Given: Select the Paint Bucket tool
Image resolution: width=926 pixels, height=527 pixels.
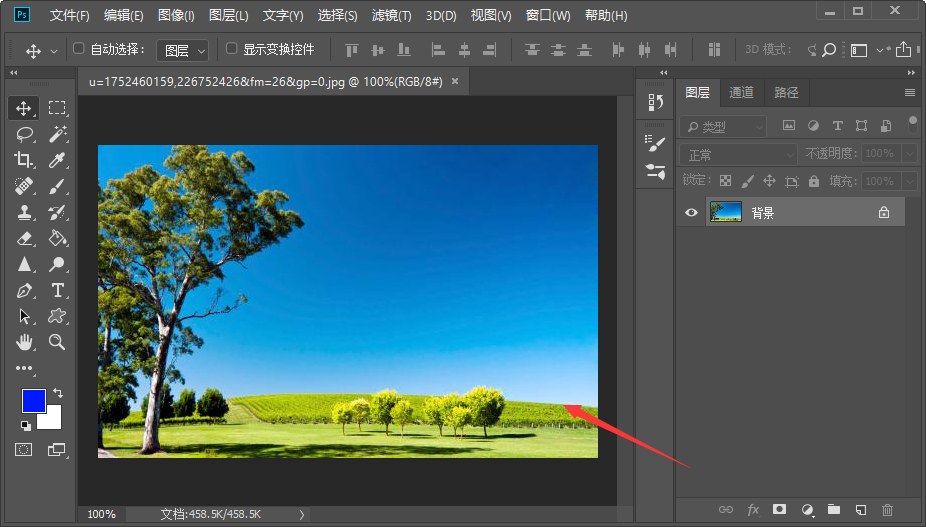Looking at the screenshot, I should tap(57, 238).
